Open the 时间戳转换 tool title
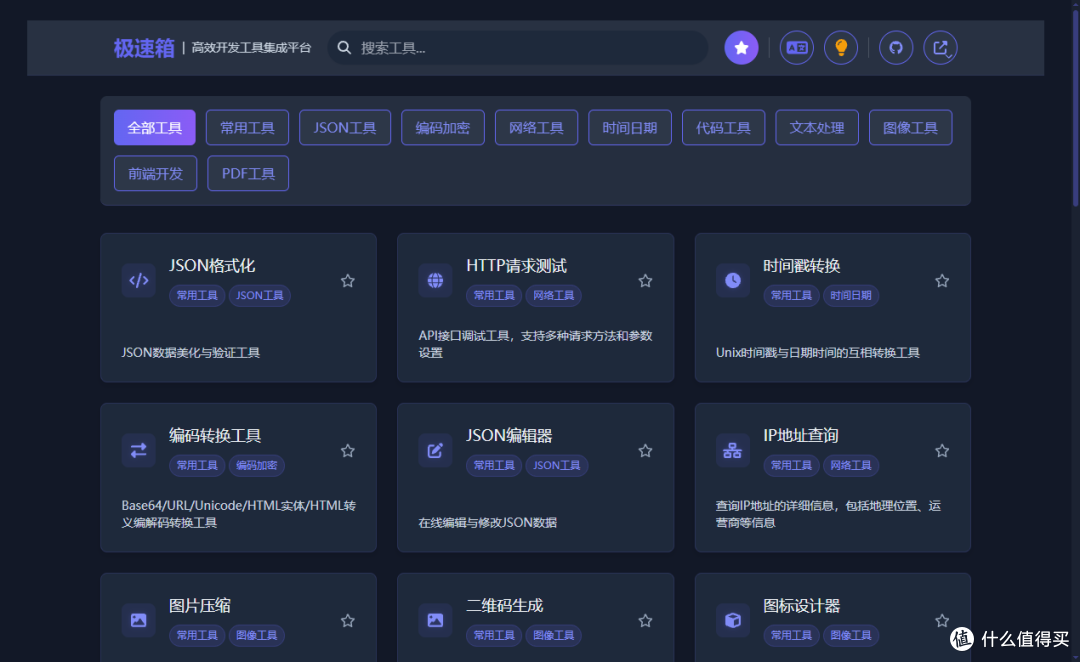The height and width of the screenshot is (662, 1080). (x=802, y=266)
